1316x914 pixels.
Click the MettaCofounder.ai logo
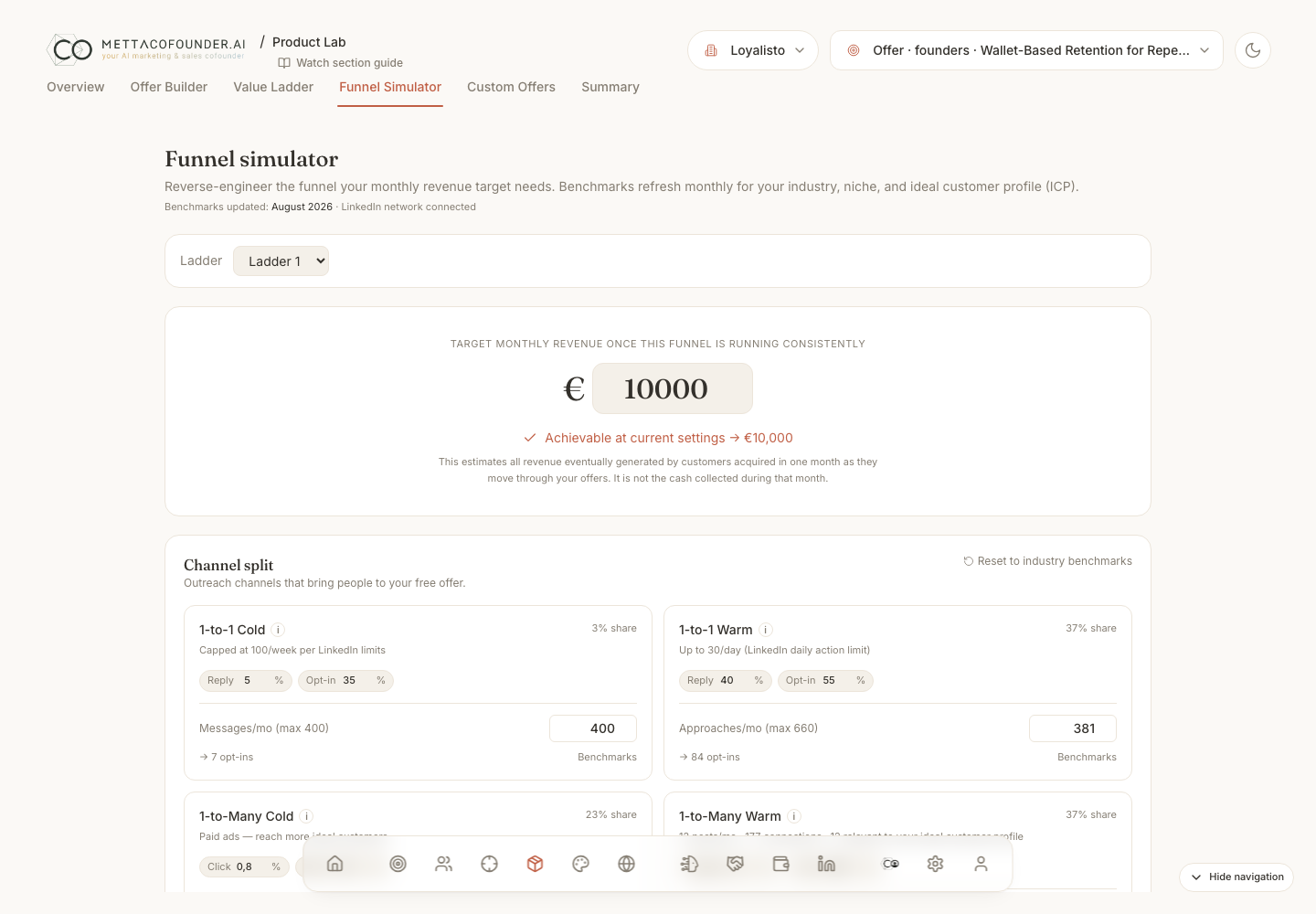146,48
